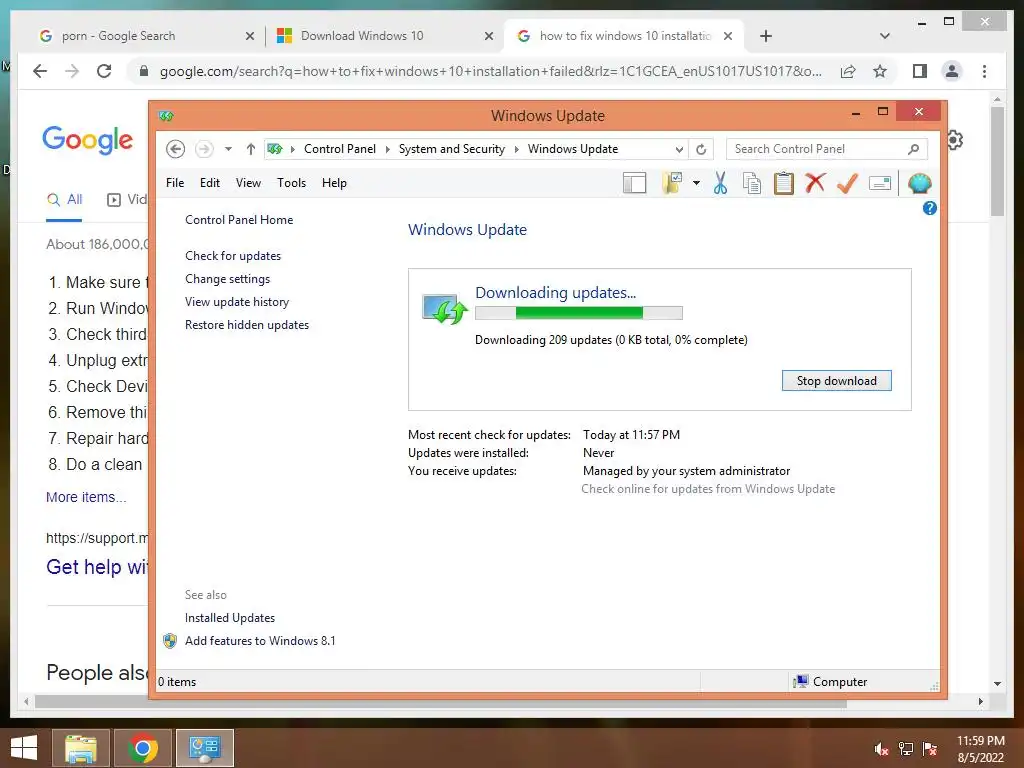
Task: Click Chrome tab search chevron
Action: [885, 36]
